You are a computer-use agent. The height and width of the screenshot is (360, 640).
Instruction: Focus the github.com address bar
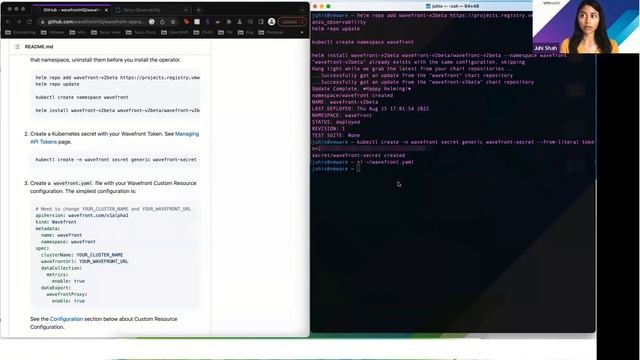(96, 22)
